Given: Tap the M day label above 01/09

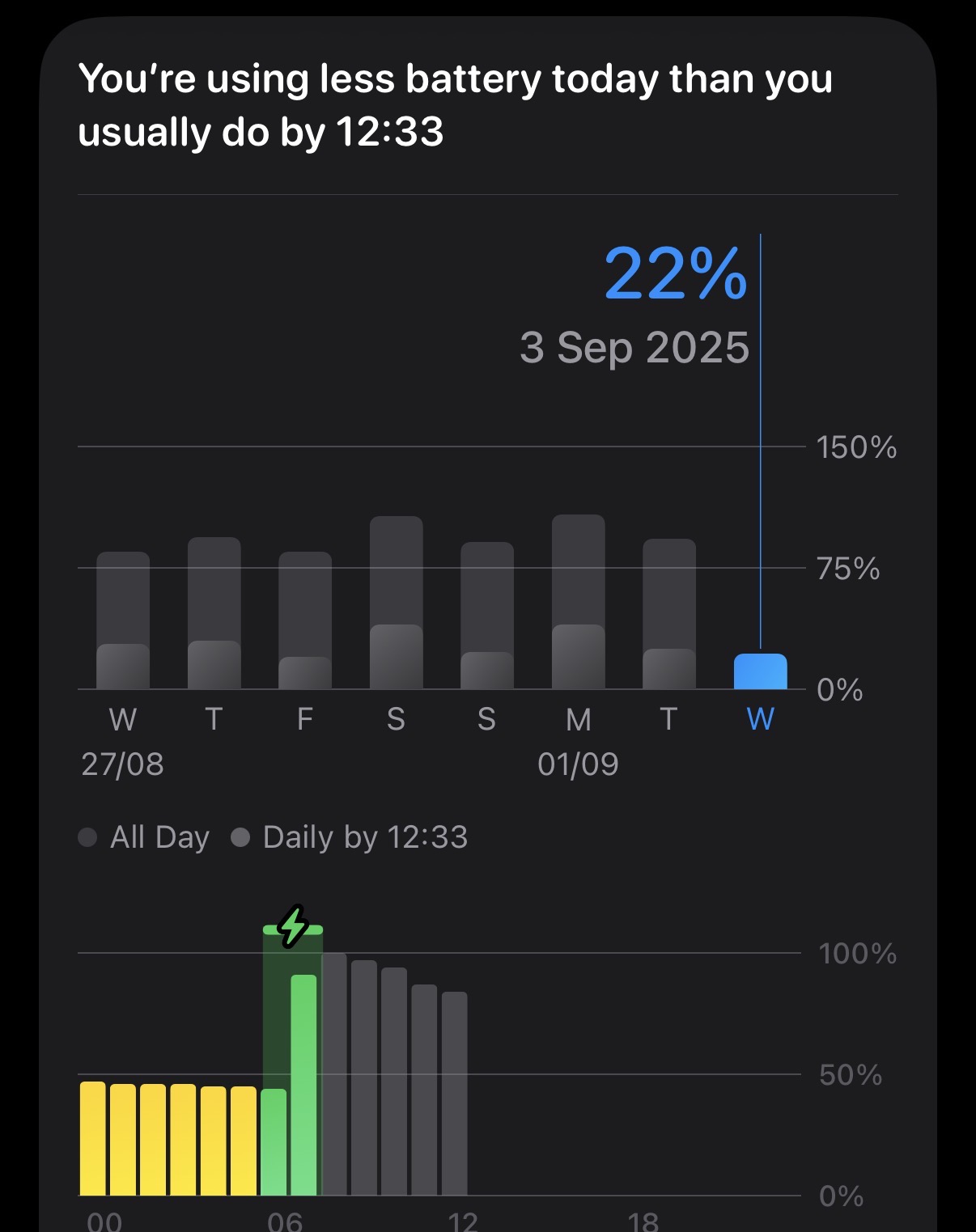Looking at the screenshot, I should 578,719.
